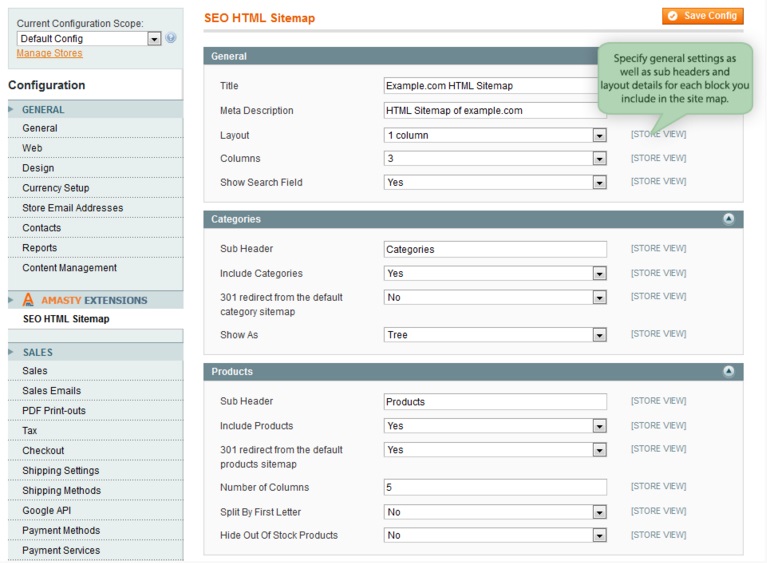Change the Columns dropdown value
Screen dimensions: 767x563
point(495,158)
